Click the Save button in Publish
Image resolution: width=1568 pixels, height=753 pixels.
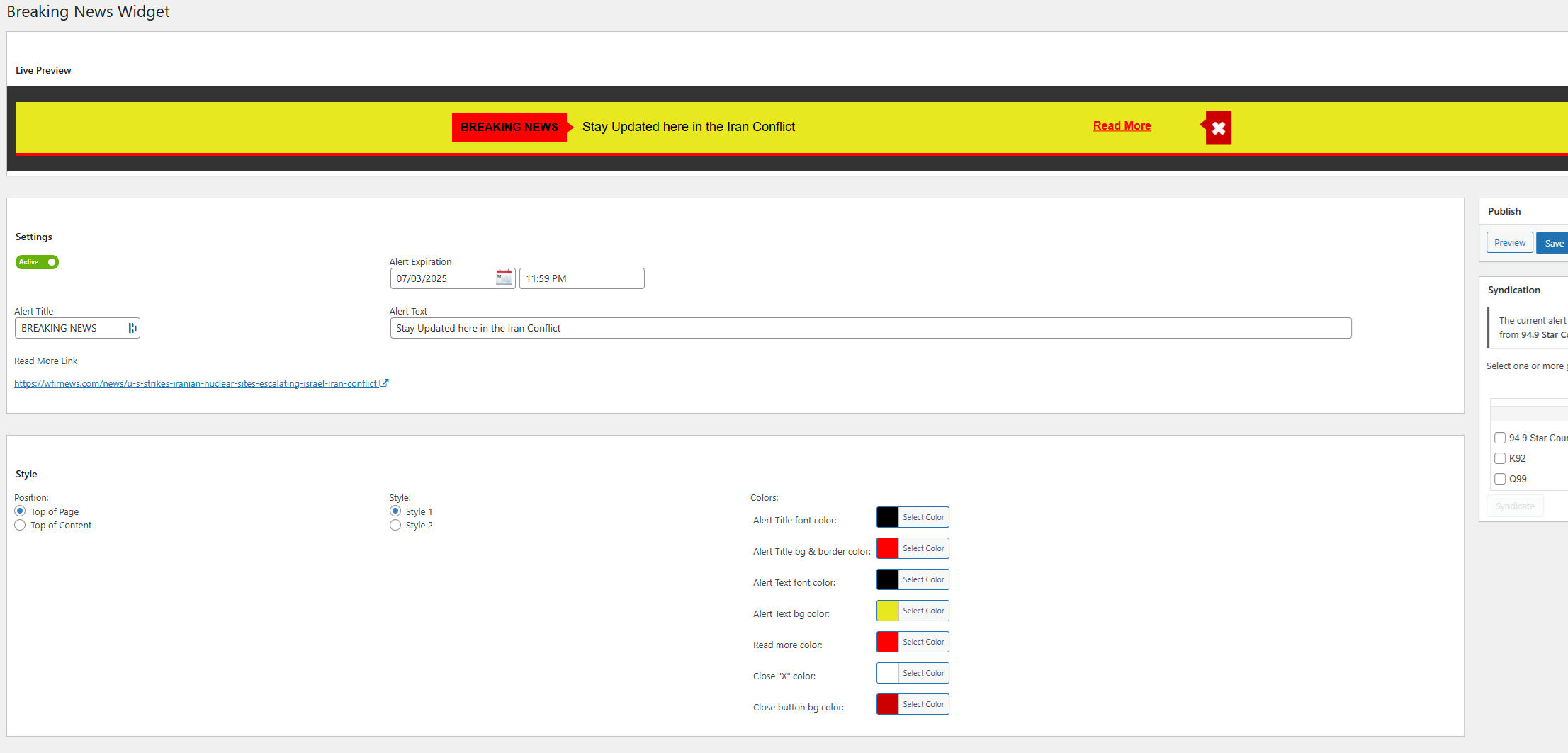pyautogui.click(x=1554, y=243)
